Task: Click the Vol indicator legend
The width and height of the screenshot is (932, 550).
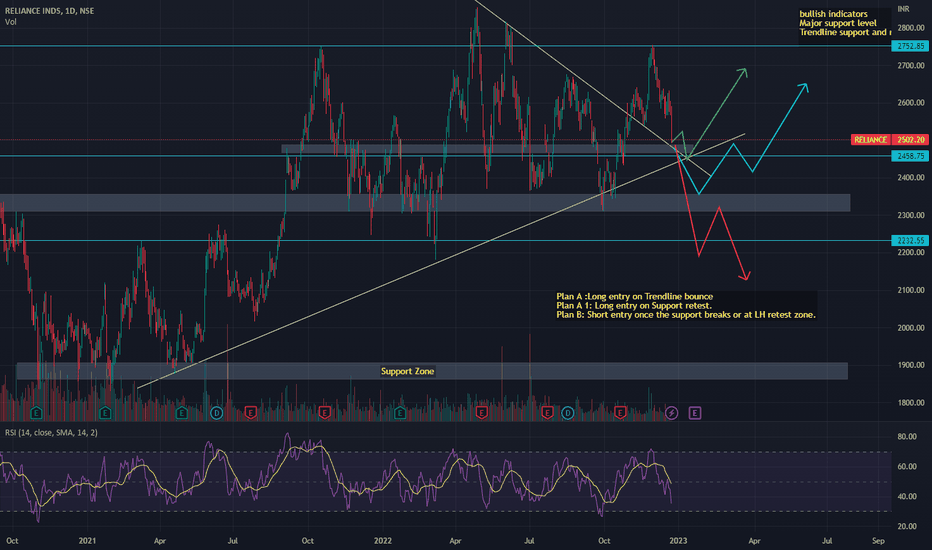Action: [11, 22]
